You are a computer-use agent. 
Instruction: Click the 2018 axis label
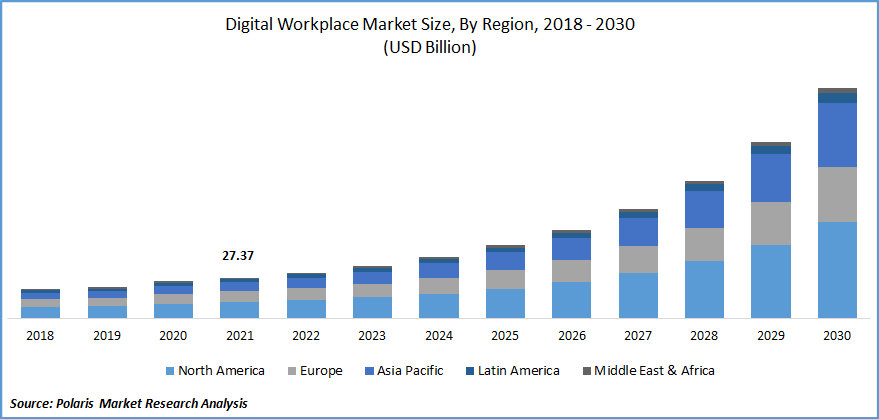[40, 336]
